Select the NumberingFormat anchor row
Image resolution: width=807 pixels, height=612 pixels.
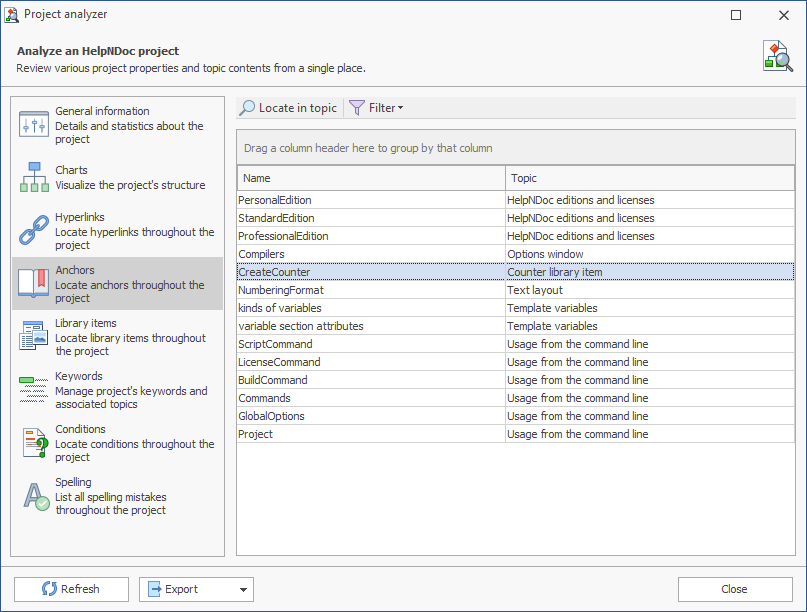pyautogui.click(x=516, y=290)
